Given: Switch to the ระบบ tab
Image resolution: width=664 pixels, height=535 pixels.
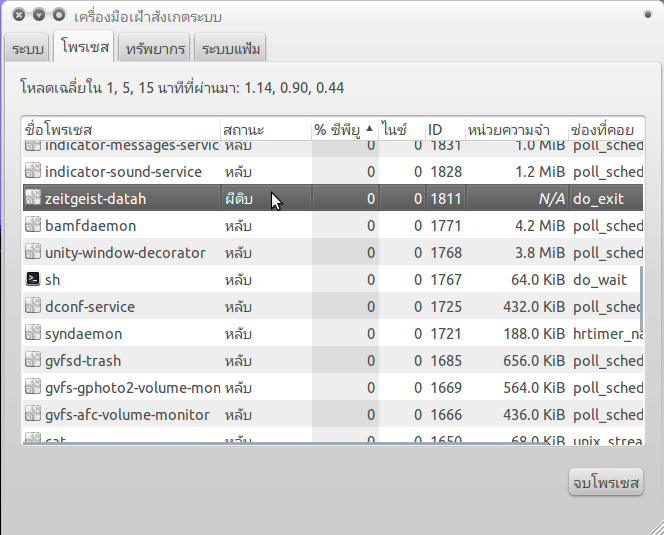Looking at the screenshot, I should tap(28, 48).
